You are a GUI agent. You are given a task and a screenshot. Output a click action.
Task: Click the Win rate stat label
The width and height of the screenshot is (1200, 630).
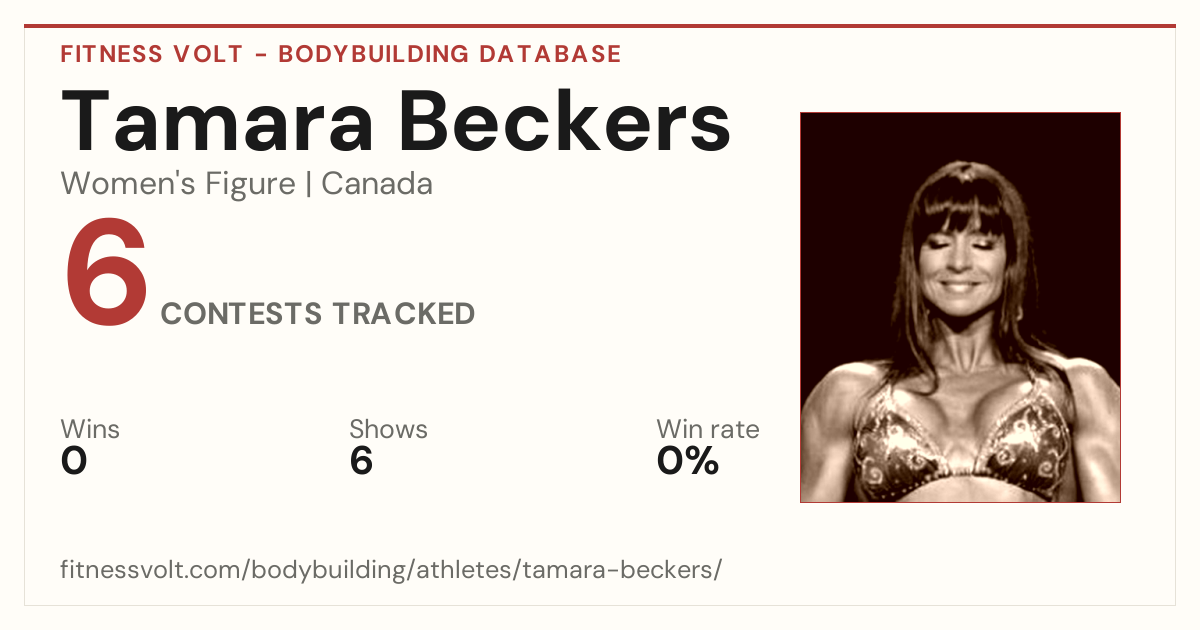[x=708, y=430]
